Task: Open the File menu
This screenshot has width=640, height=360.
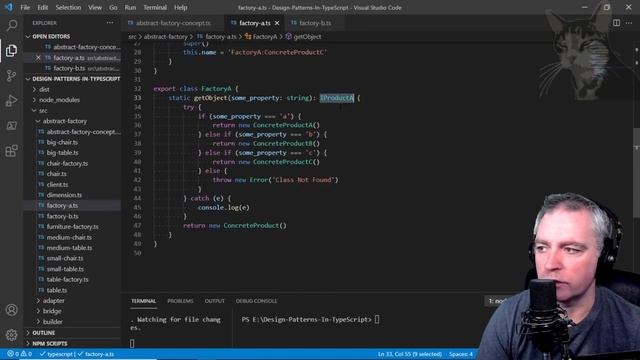Action: tap(25, 7)
